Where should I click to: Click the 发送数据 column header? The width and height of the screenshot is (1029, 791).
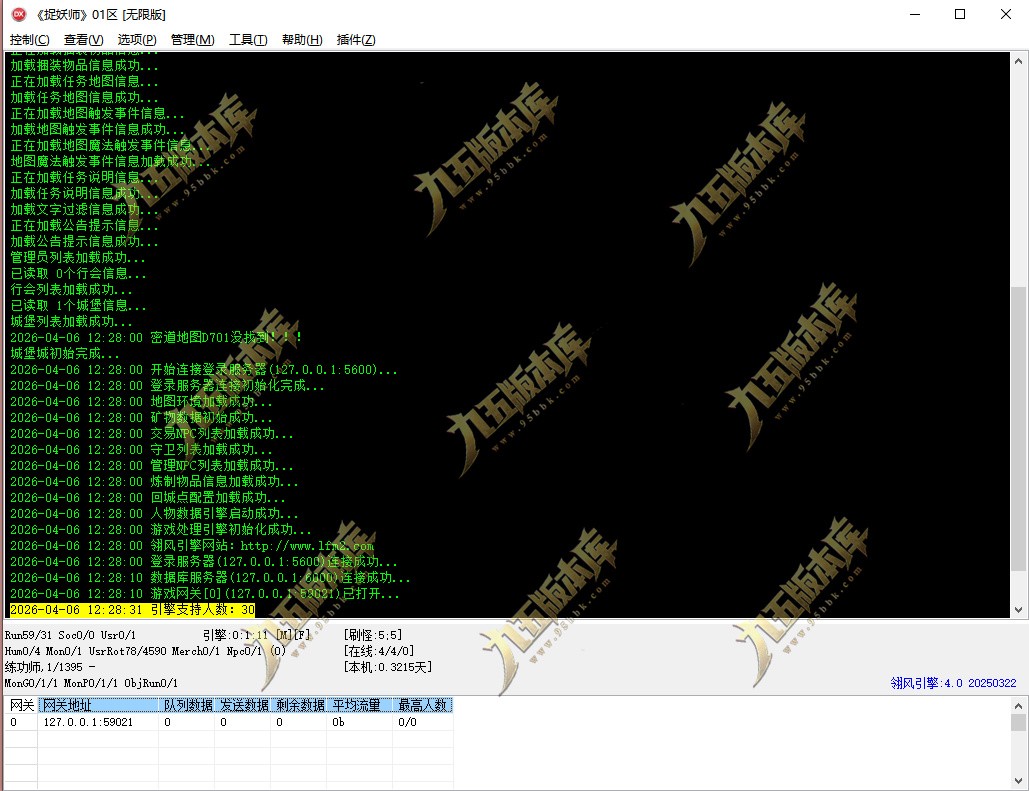(243, 705)
